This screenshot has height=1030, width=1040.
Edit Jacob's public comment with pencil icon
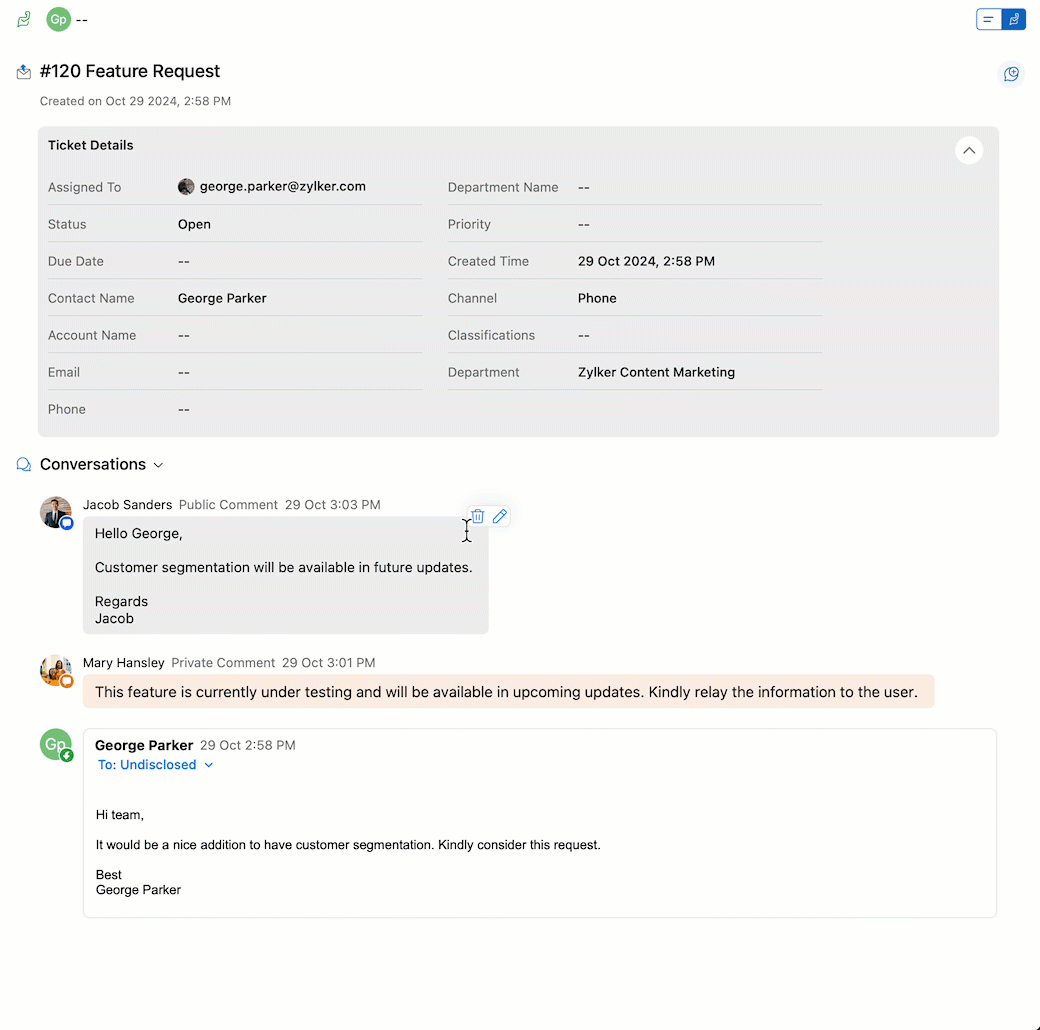[x=499, y=516]
